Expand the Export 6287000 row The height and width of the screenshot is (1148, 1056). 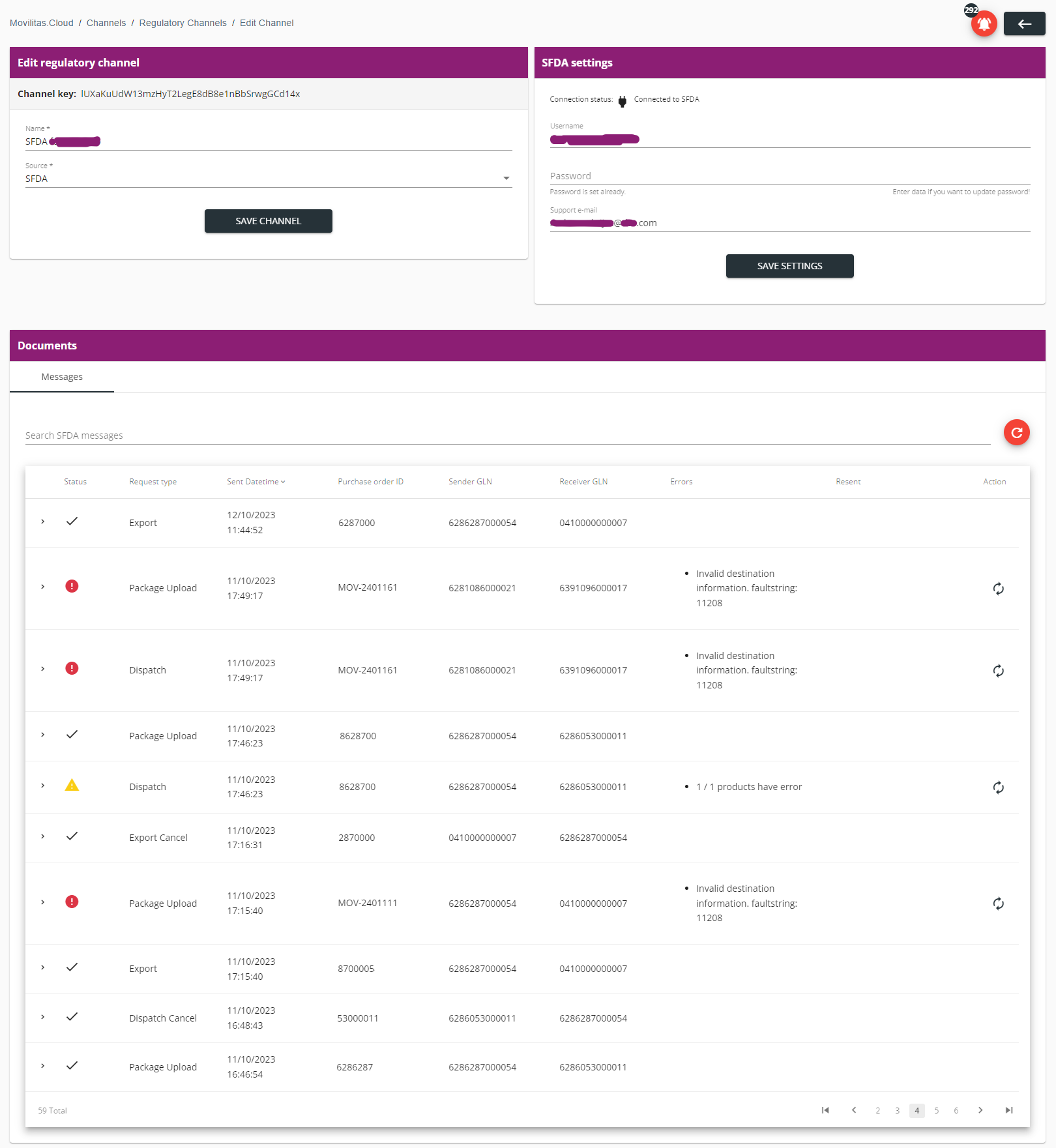[x=43, y=522]
